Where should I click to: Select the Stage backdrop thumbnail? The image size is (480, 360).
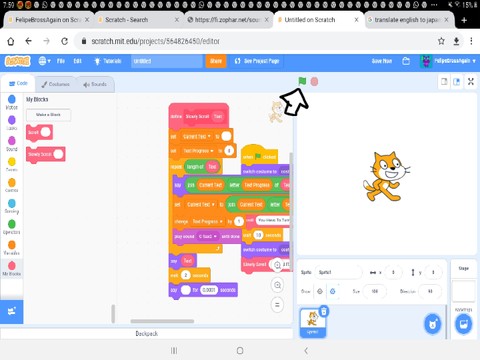[x=463, y=292]
